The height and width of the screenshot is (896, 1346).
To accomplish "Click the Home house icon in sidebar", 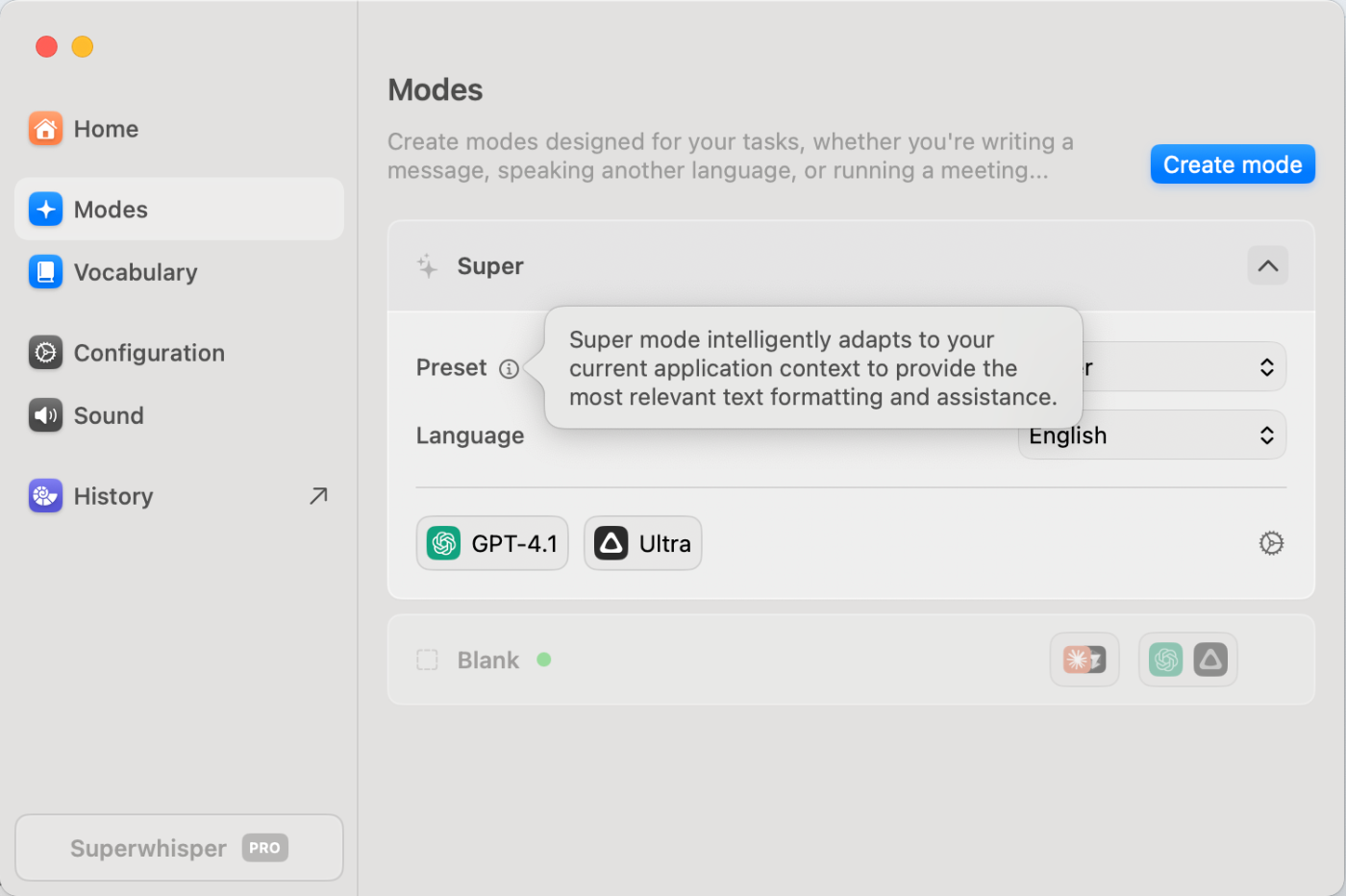I will tap(45, 129).
